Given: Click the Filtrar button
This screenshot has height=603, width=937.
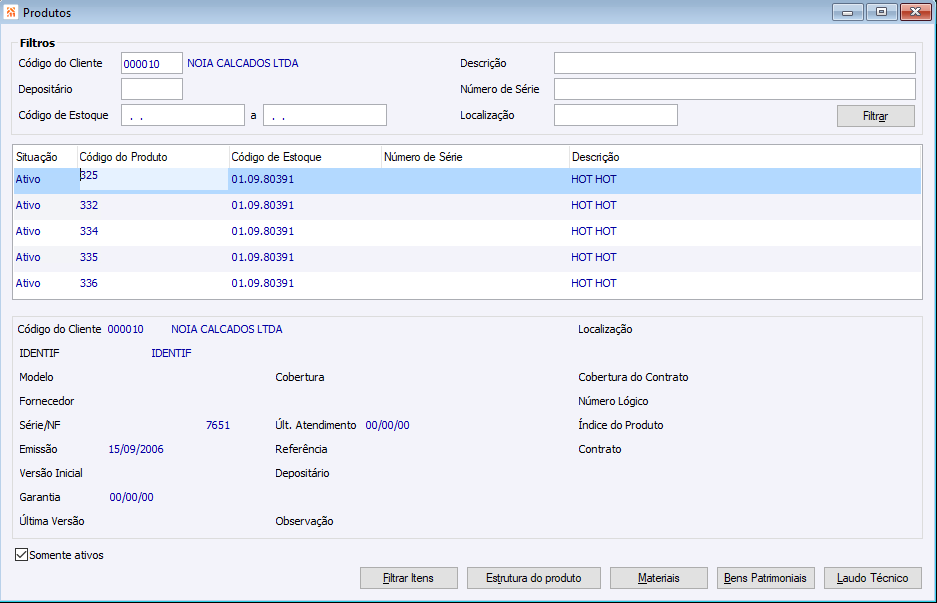Looking at the screenshot, I should click(x=875, y=116).
